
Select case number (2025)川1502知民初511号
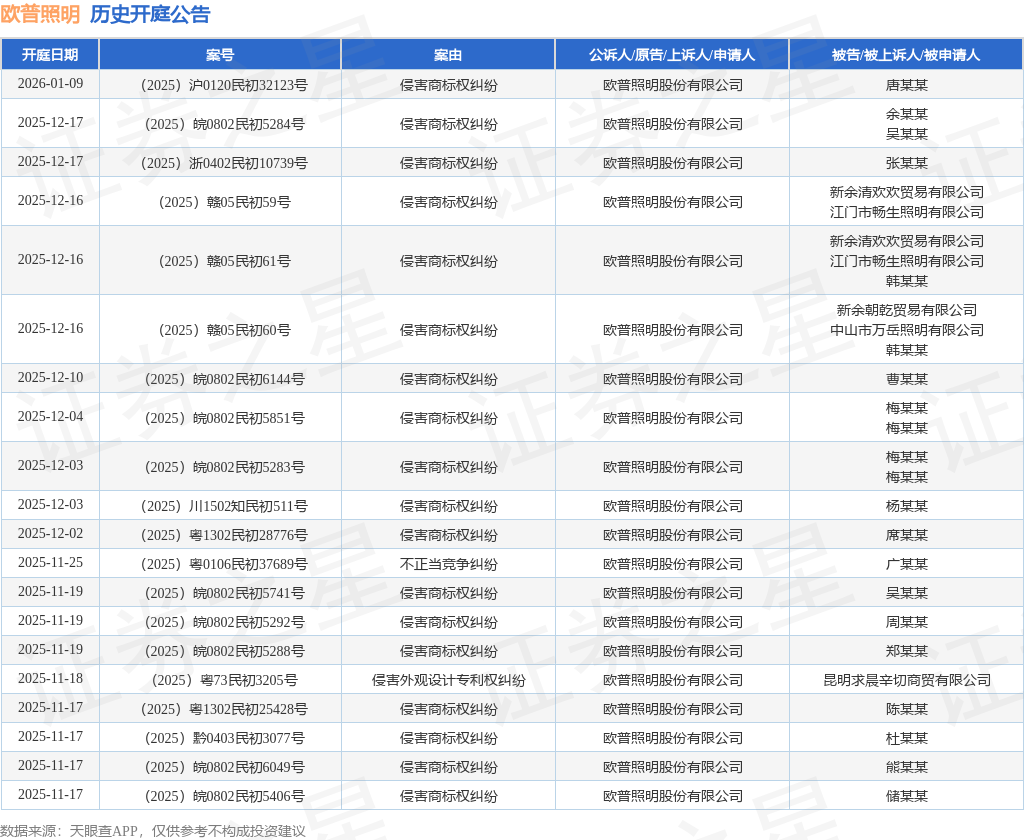click(220, 507)
